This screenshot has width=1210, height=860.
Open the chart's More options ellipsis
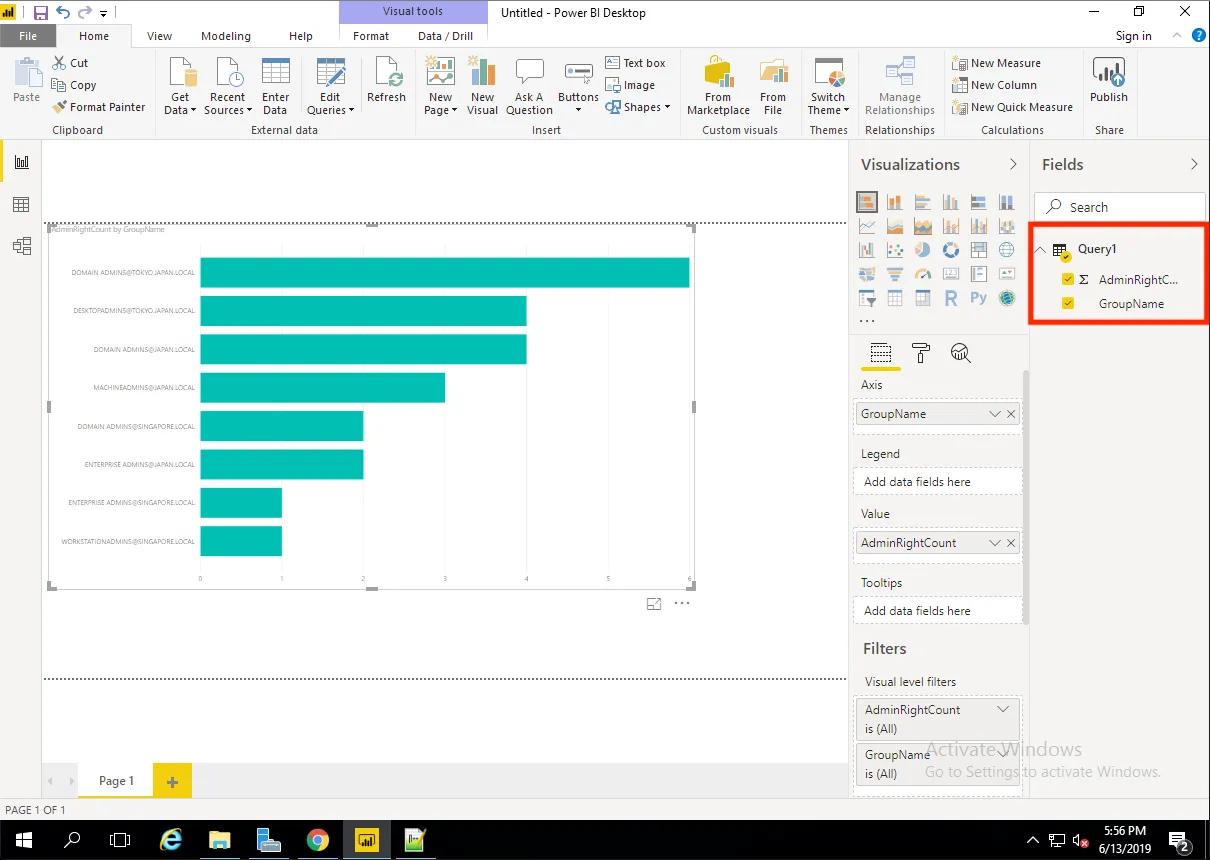click(x=682, y=604)
